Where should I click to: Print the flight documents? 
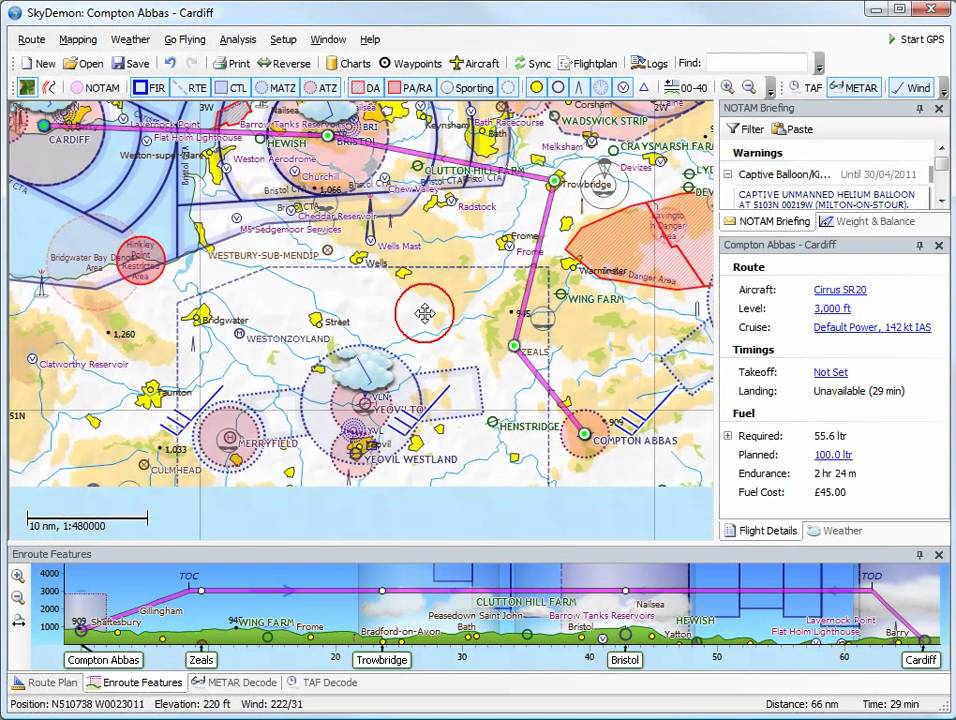pos(231,63)
